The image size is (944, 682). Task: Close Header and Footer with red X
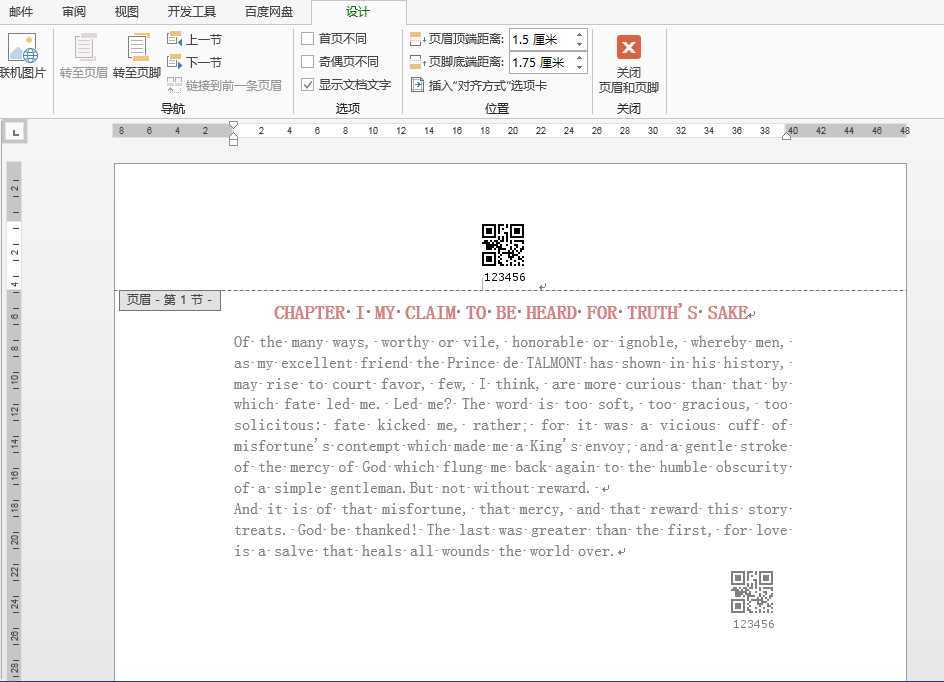click(629, 47)
